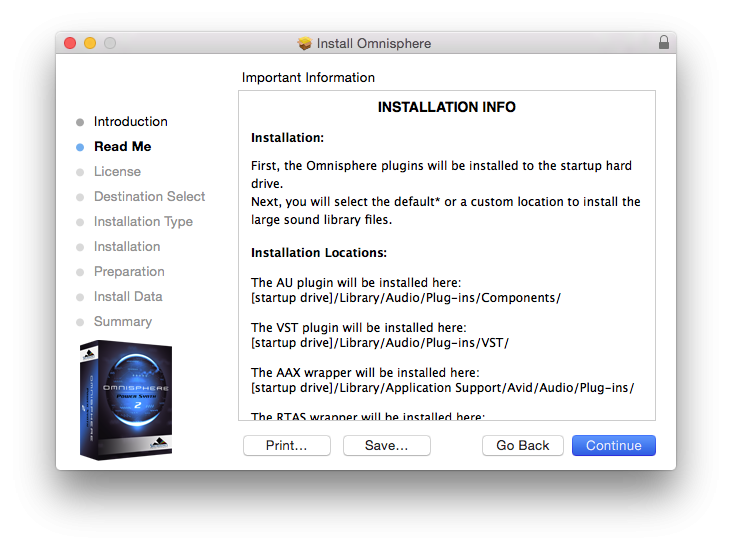Click the installer package icon in title

click(304, 43)
